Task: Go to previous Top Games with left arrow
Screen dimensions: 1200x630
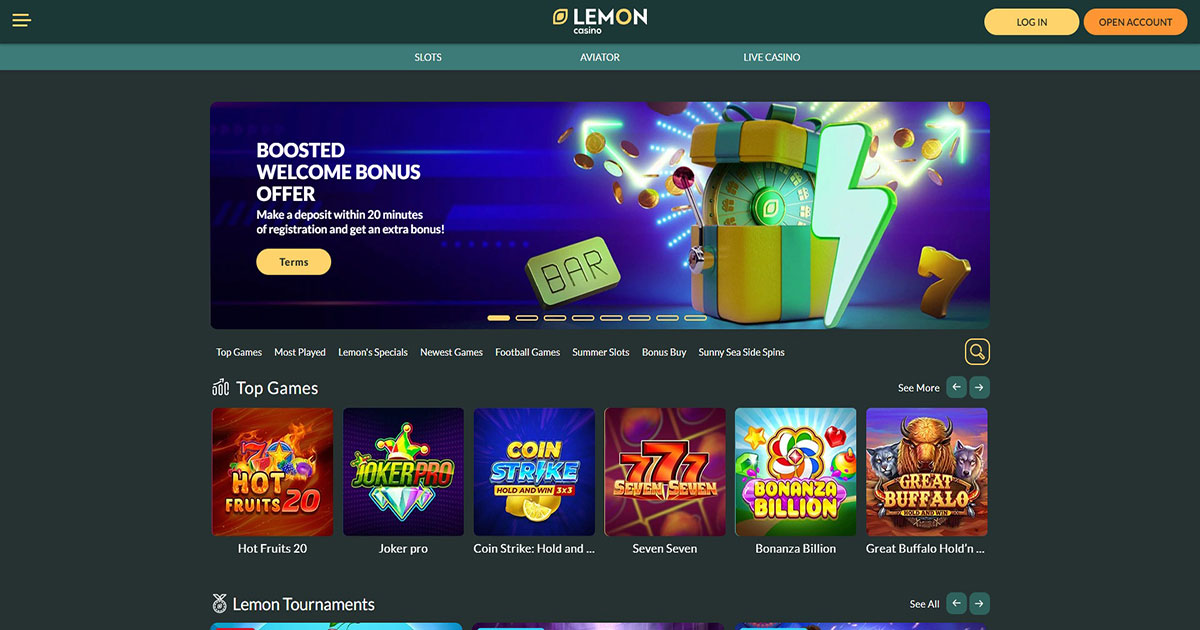Action: [x=957, y=387]
